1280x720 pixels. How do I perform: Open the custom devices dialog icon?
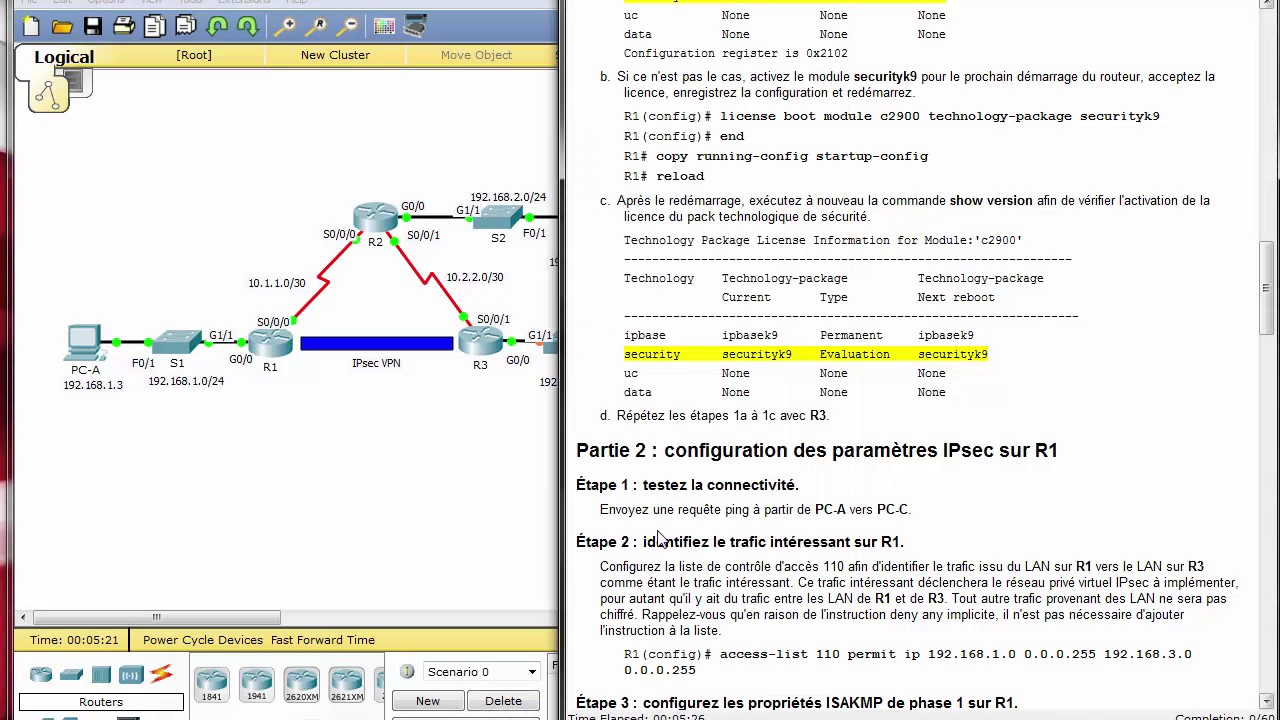415,27
